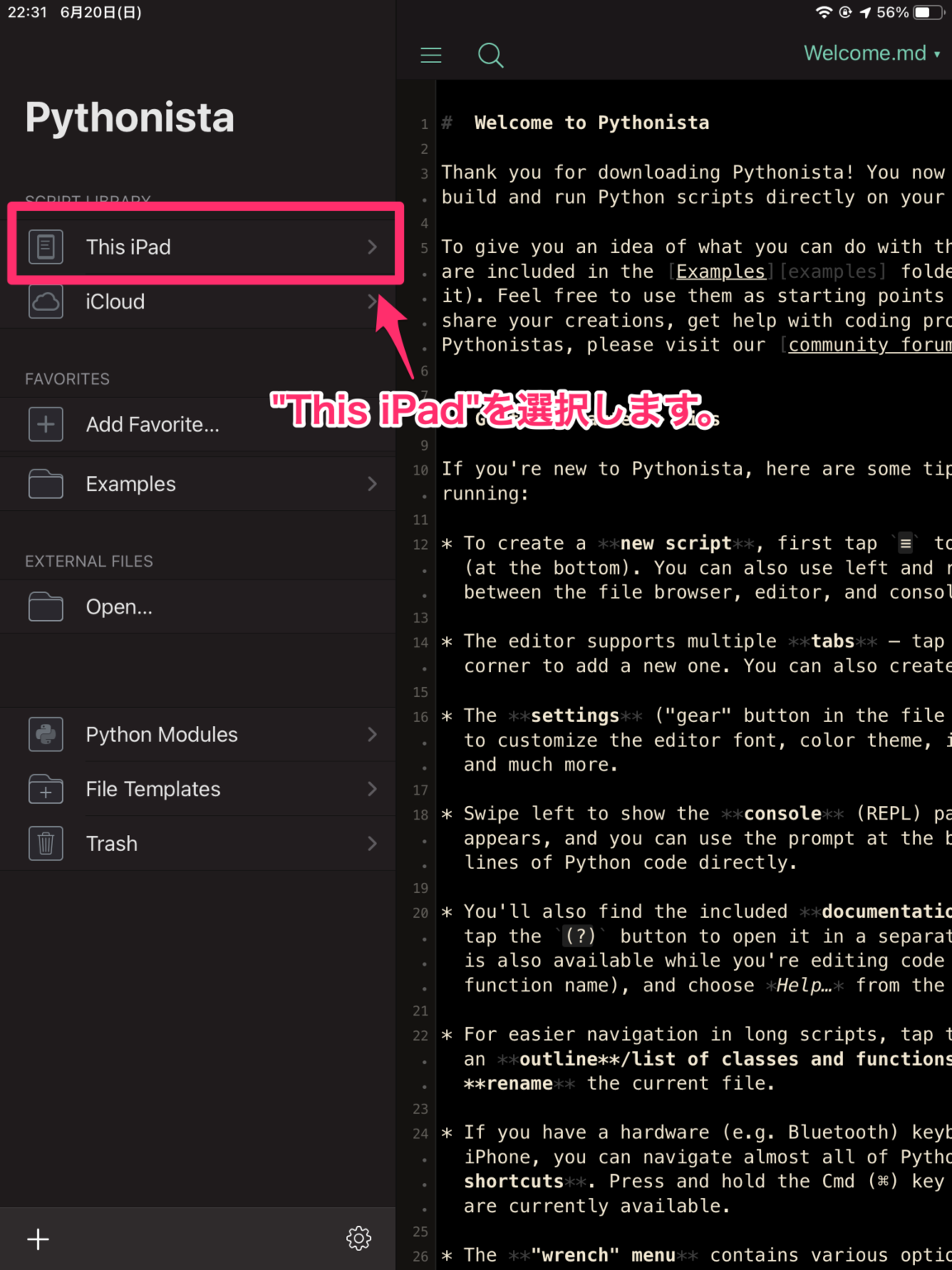Place cursor on Welcome to Pythonista heading

591,123
